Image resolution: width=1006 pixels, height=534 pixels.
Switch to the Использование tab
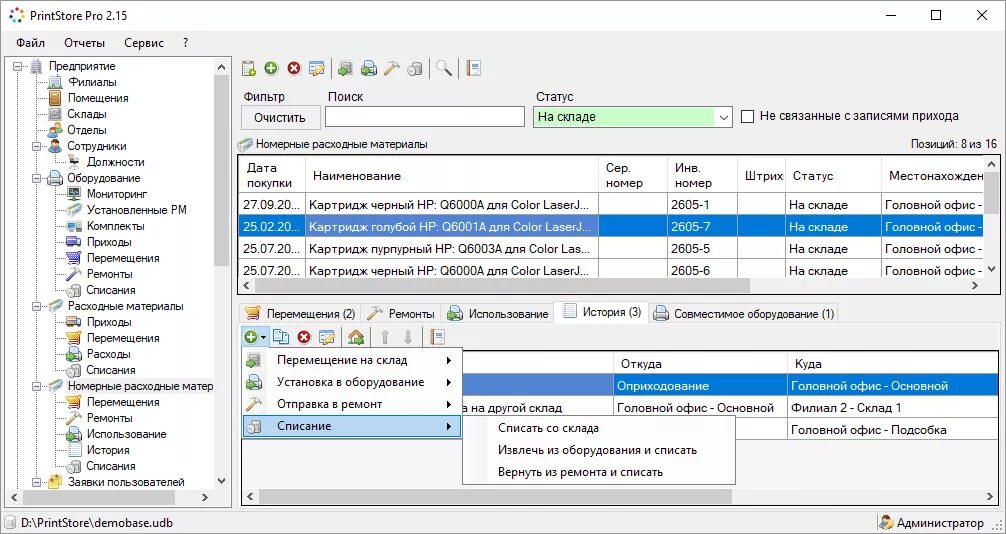[497, 314]
